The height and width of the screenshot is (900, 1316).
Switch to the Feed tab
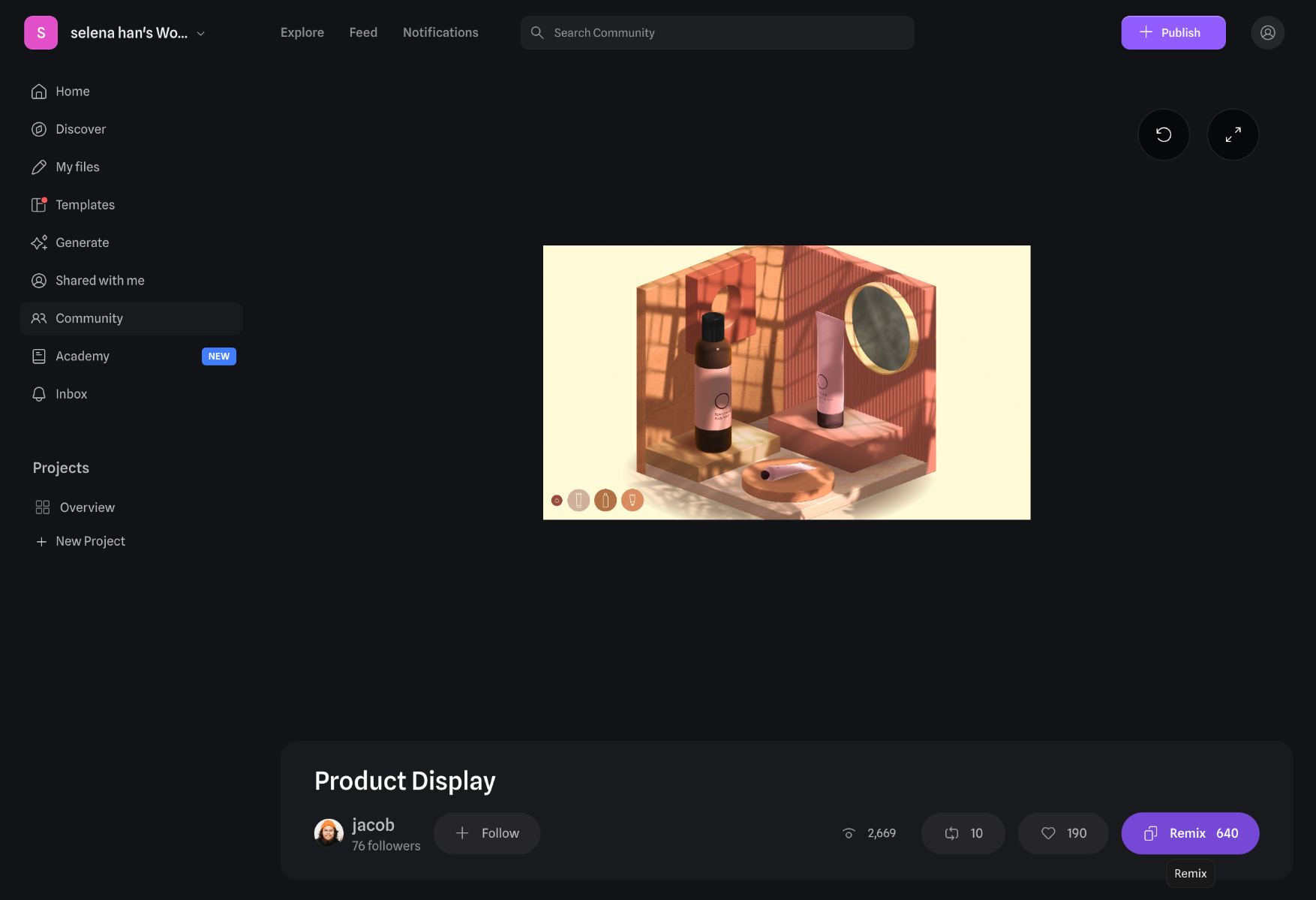tap(363, 33)
